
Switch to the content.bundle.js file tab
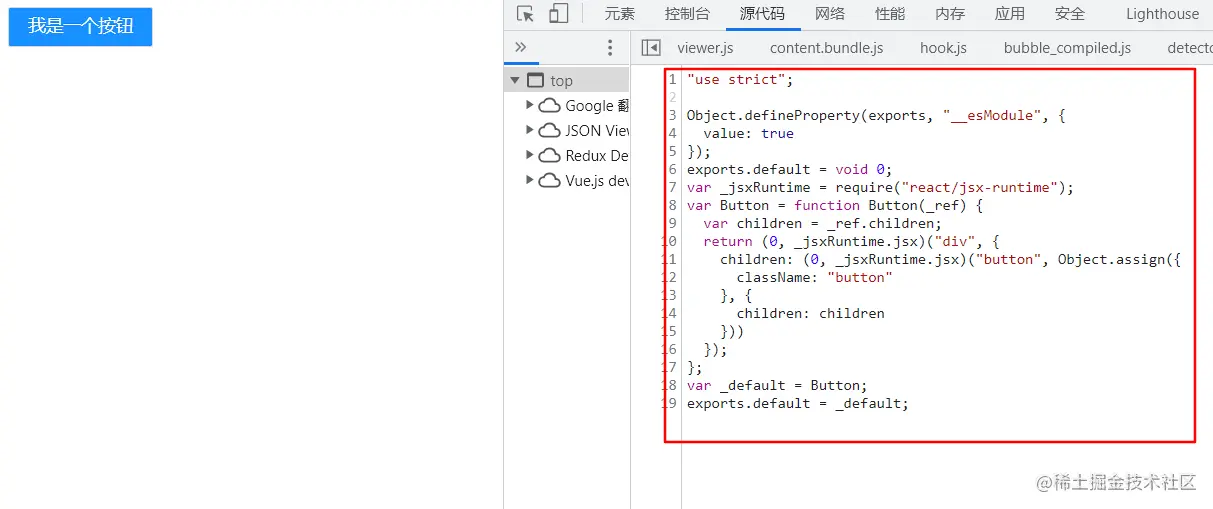(827, 48)
